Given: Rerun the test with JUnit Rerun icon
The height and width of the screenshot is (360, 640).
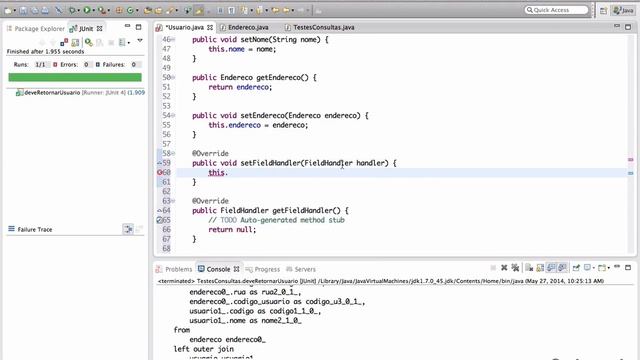Looking at the screenshot, I should pos(89,42).
